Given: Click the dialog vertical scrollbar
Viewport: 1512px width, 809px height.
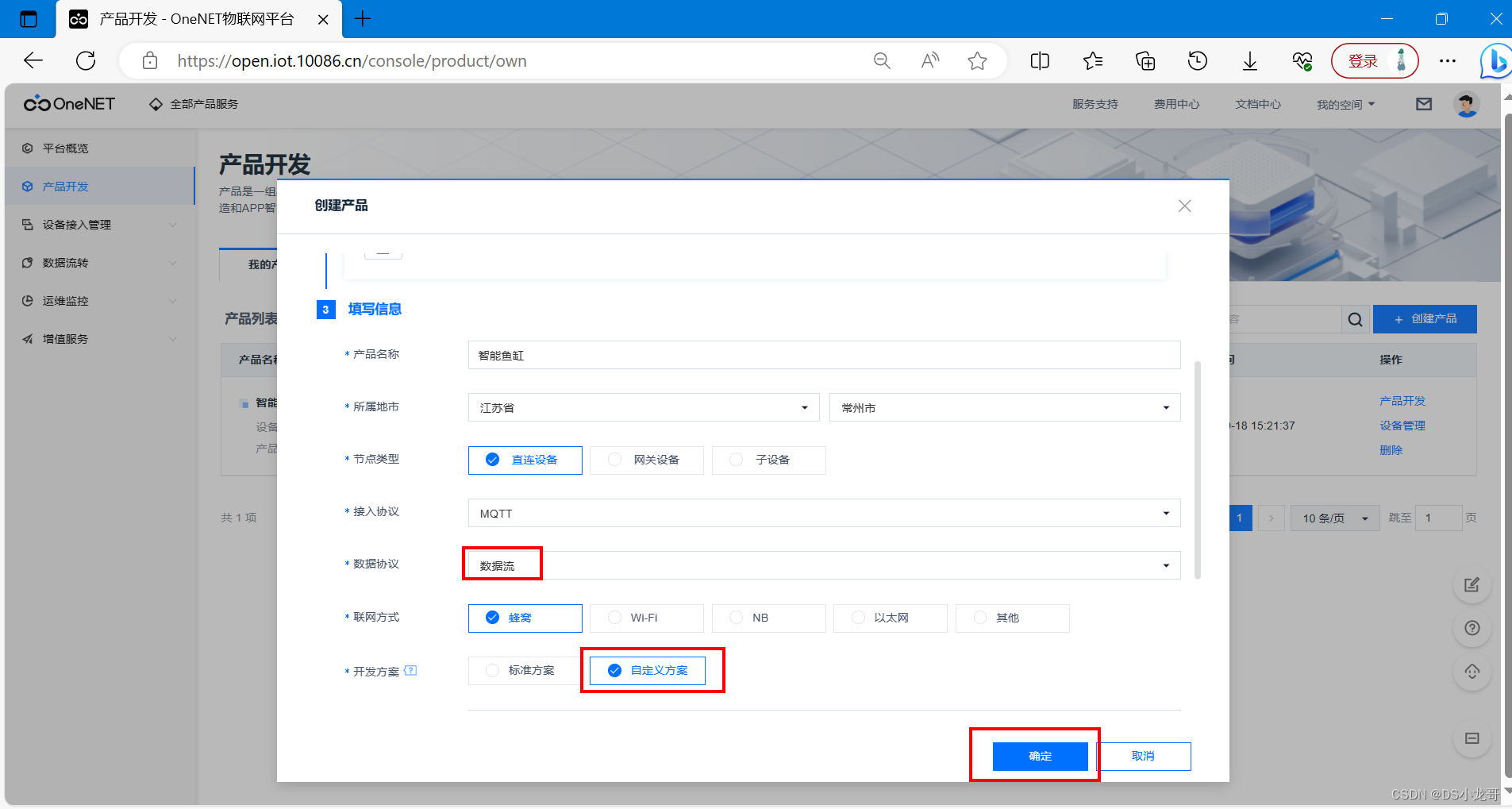Looking at the screenshot, I should (x=1197, y=470).
